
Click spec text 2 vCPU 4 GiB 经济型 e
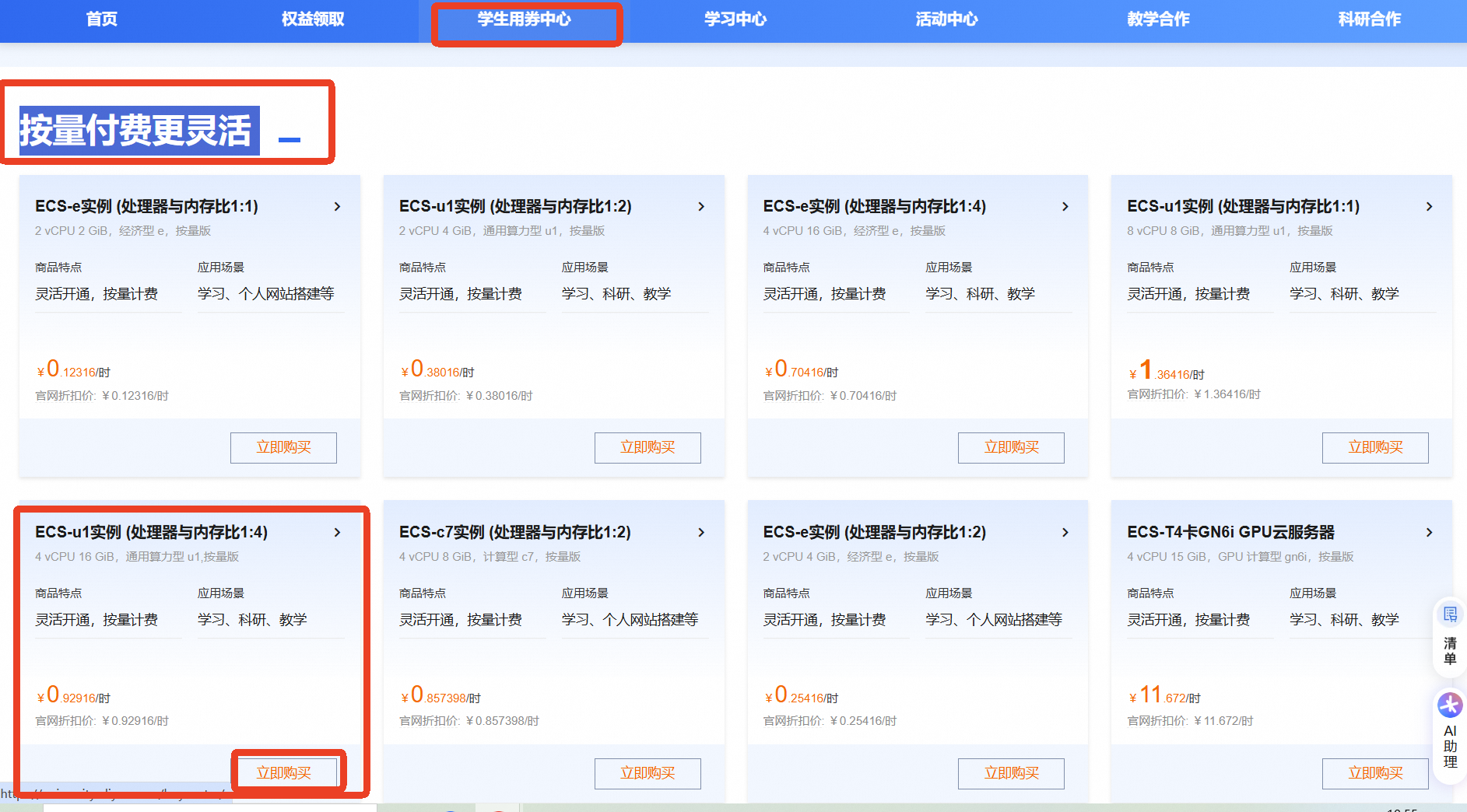(851, 557)
